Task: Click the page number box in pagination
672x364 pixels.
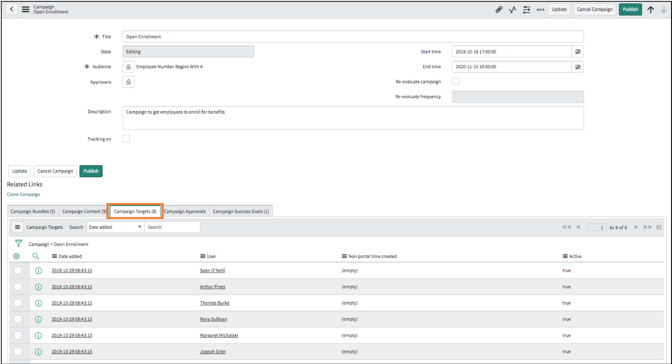Action: point(597,227)
